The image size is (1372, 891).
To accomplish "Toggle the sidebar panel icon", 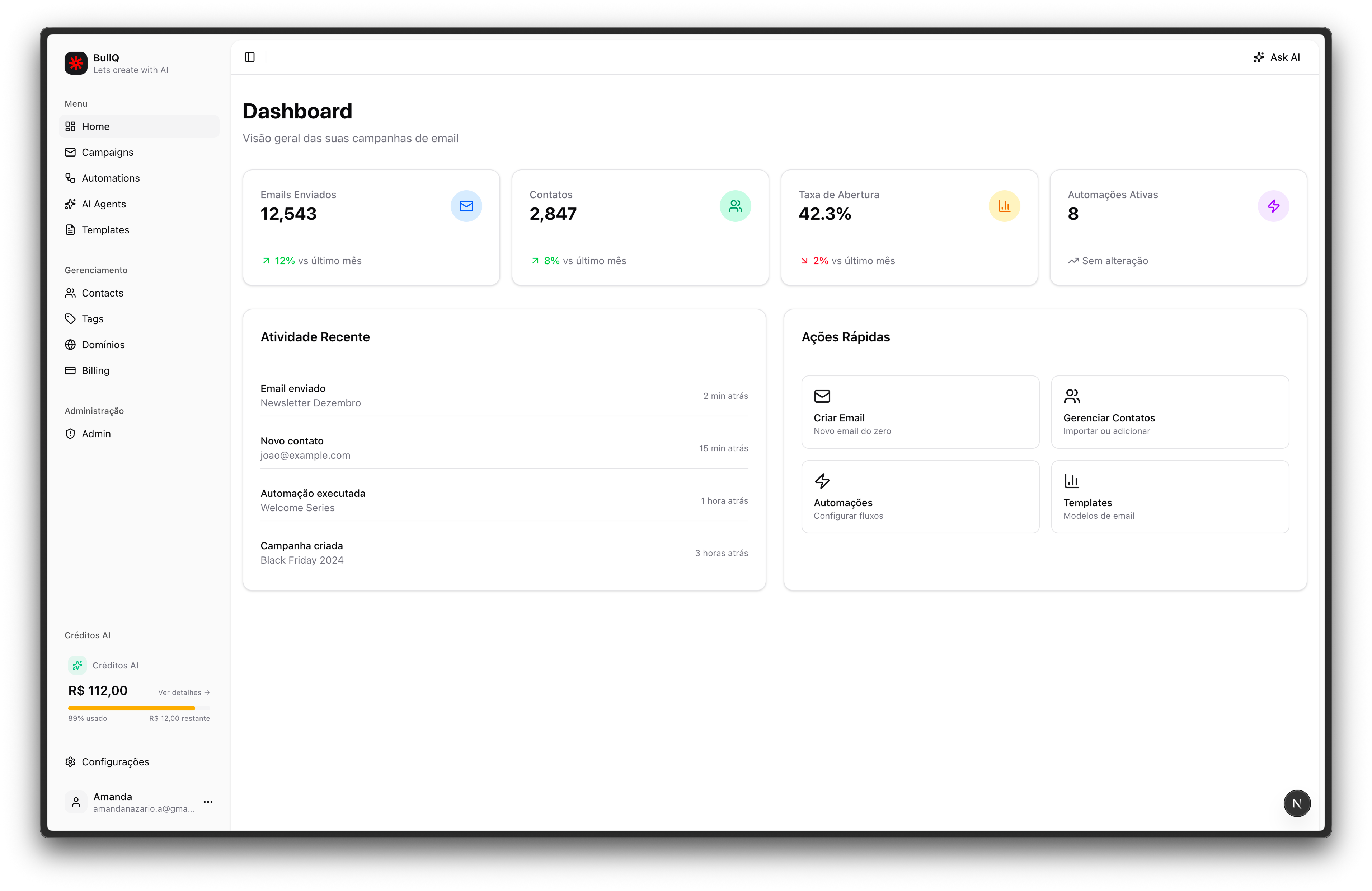I will tap(250, 57).
